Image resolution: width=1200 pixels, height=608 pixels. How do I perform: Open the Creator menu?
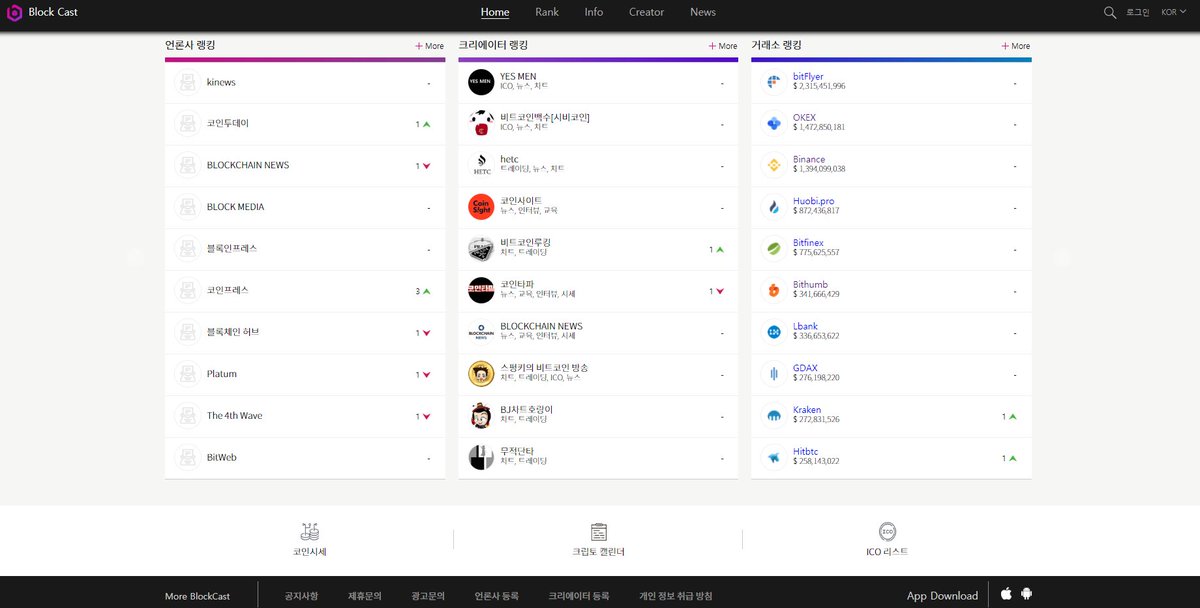(x=646, y=12)
